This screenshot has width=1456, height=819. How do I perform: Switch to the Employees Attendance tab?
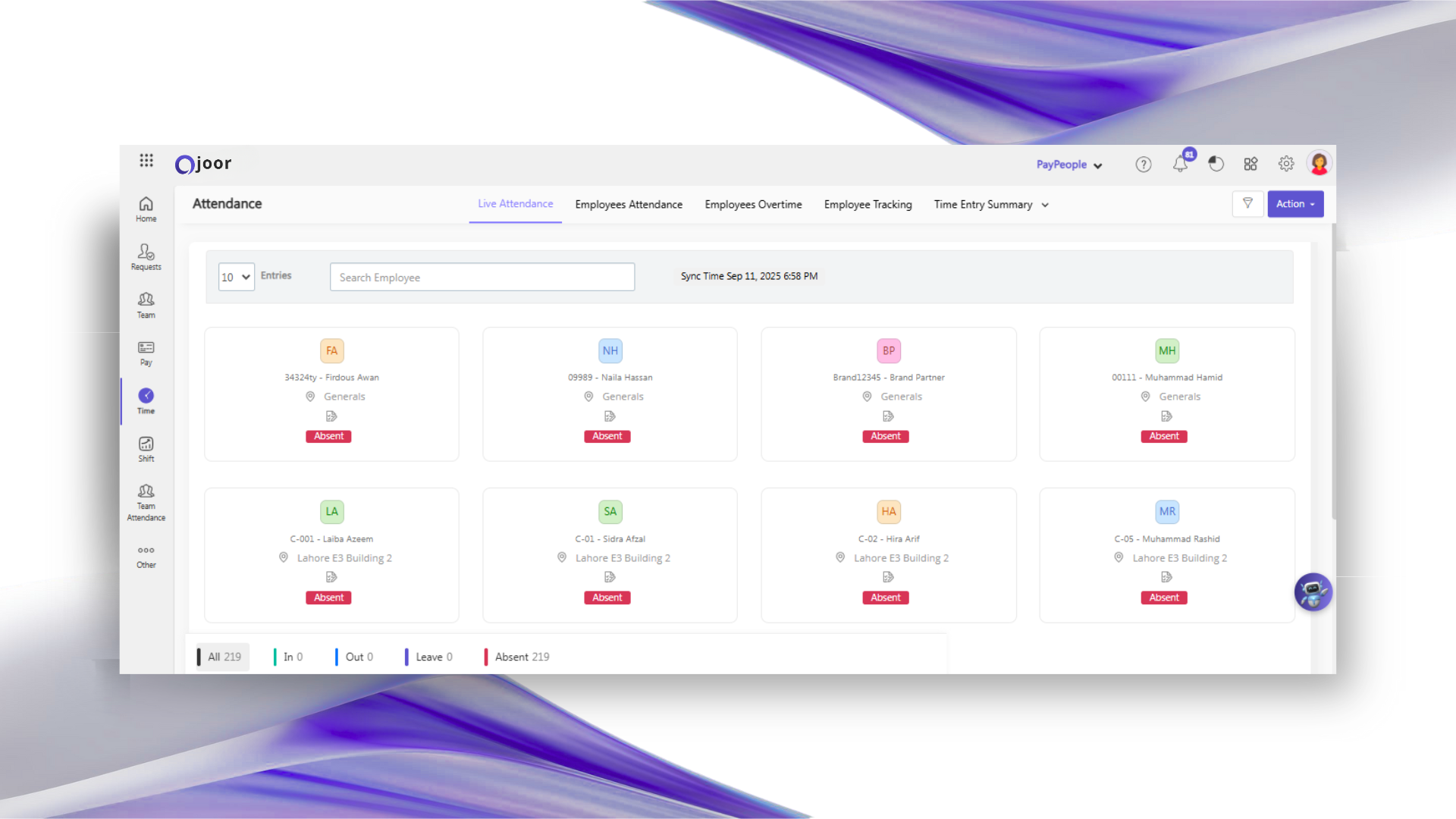(629, 205)
